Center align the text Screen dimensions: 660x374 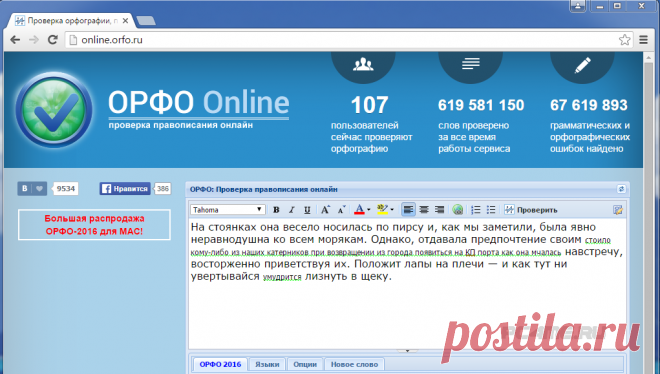[x=424, y=210]
